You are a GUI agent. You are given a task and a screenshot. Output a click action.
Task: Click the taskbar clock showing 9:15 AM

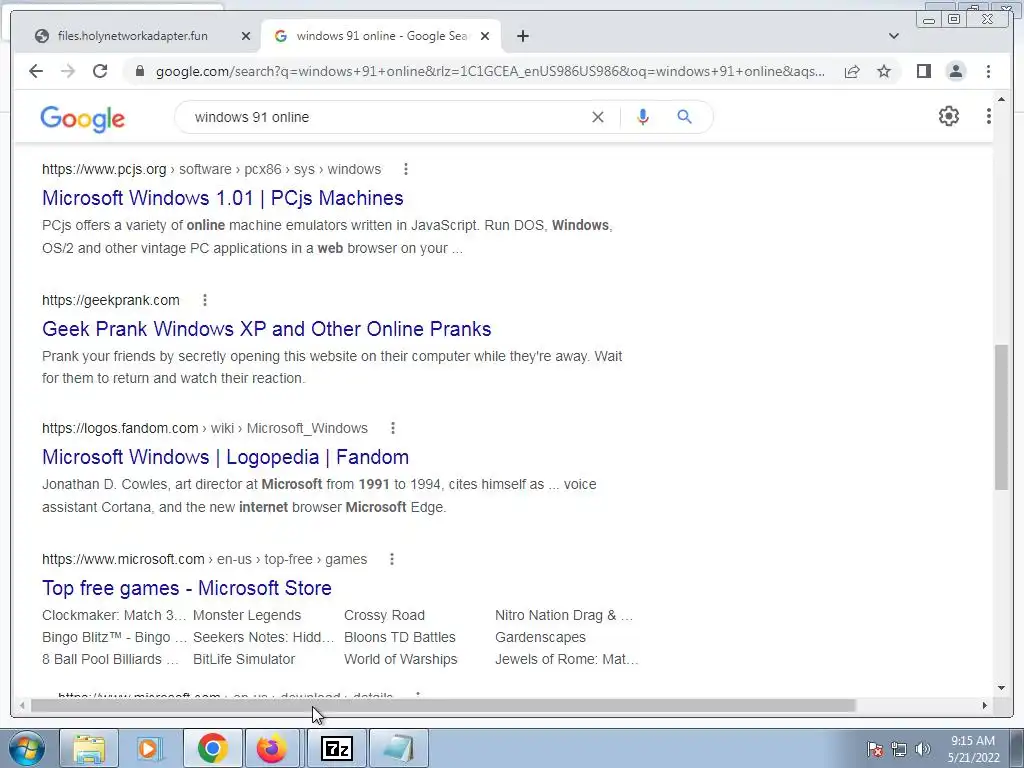[973, 749]
